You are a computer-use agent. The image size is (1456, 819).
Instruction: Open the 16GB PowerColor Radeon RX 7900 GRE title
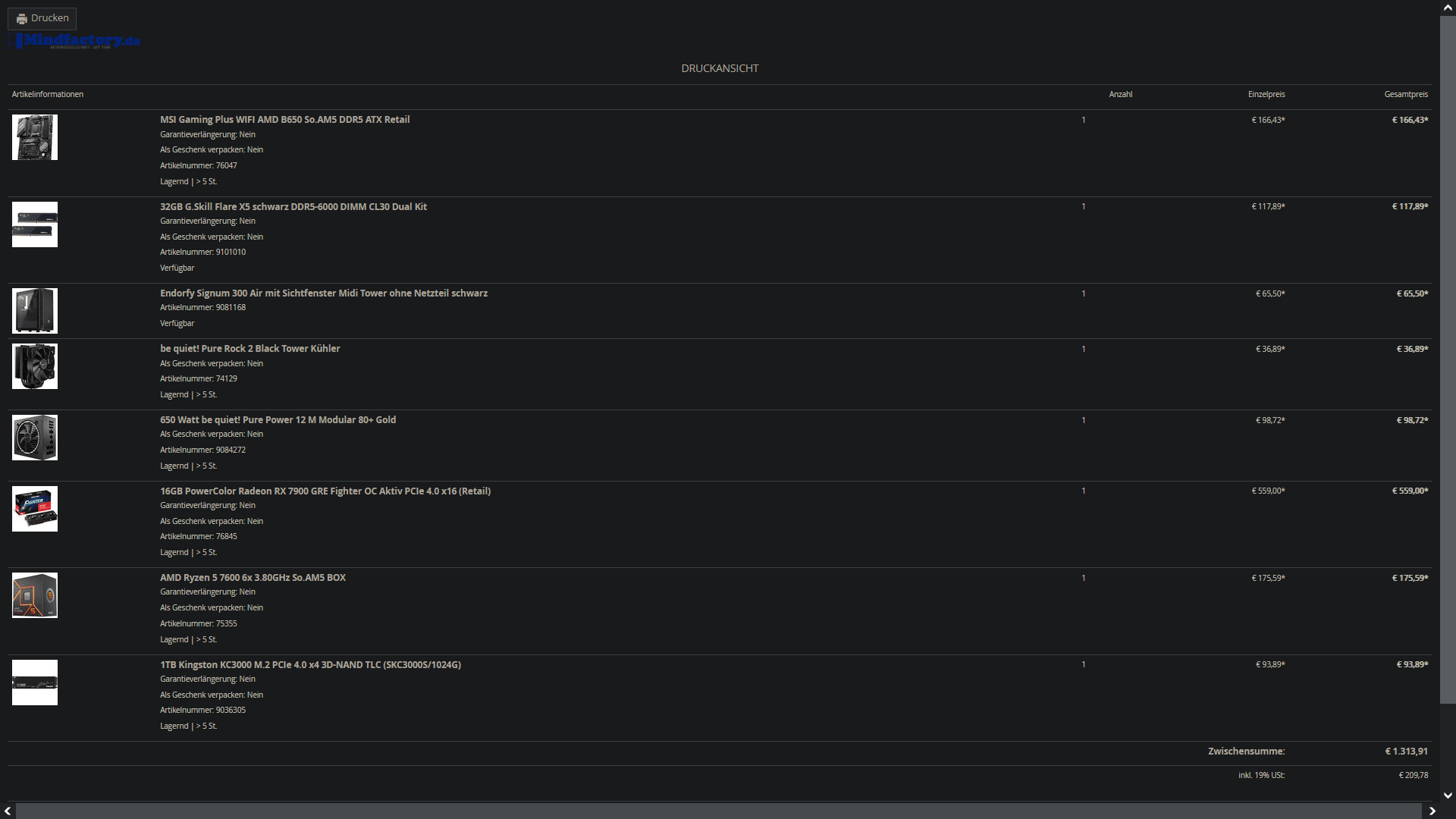coord(325,491)
